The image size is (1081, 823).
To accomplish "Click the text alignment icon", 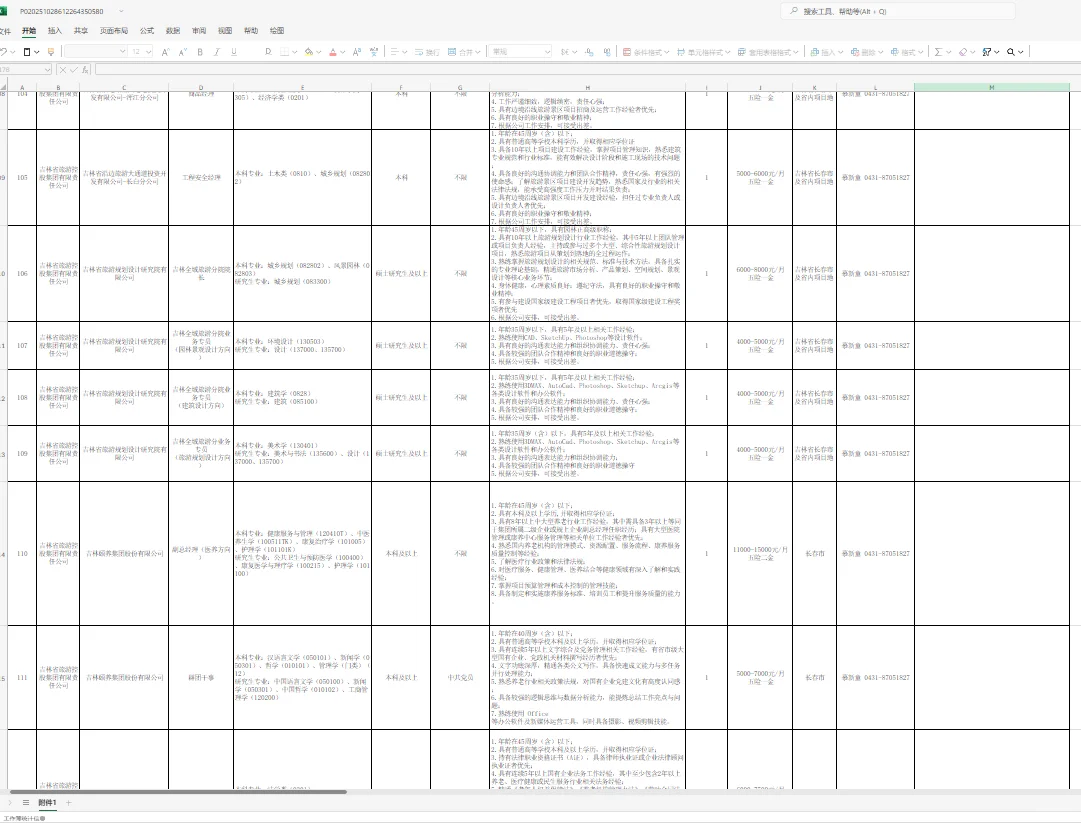I will click(x=394, y=52).
